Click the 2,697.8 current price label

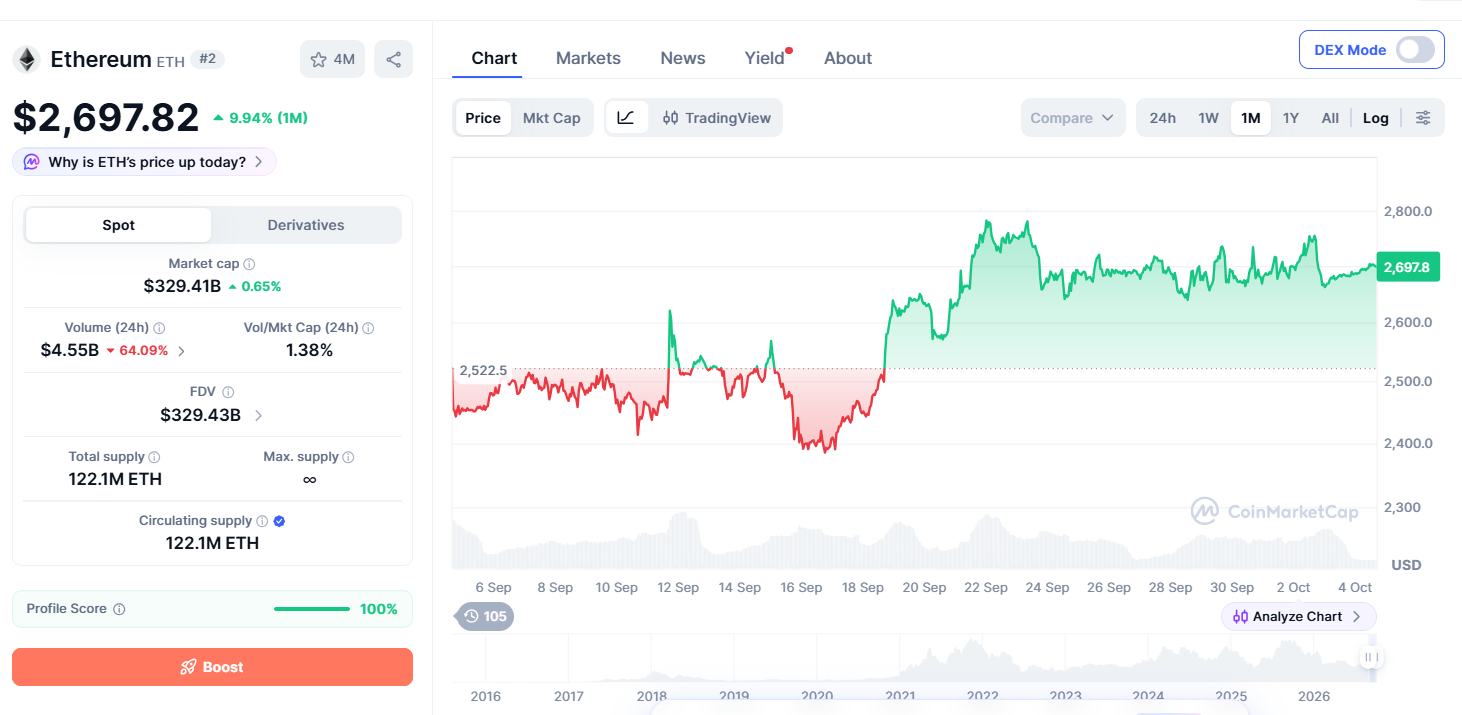pyautogui.click(x=1408, y=267)
